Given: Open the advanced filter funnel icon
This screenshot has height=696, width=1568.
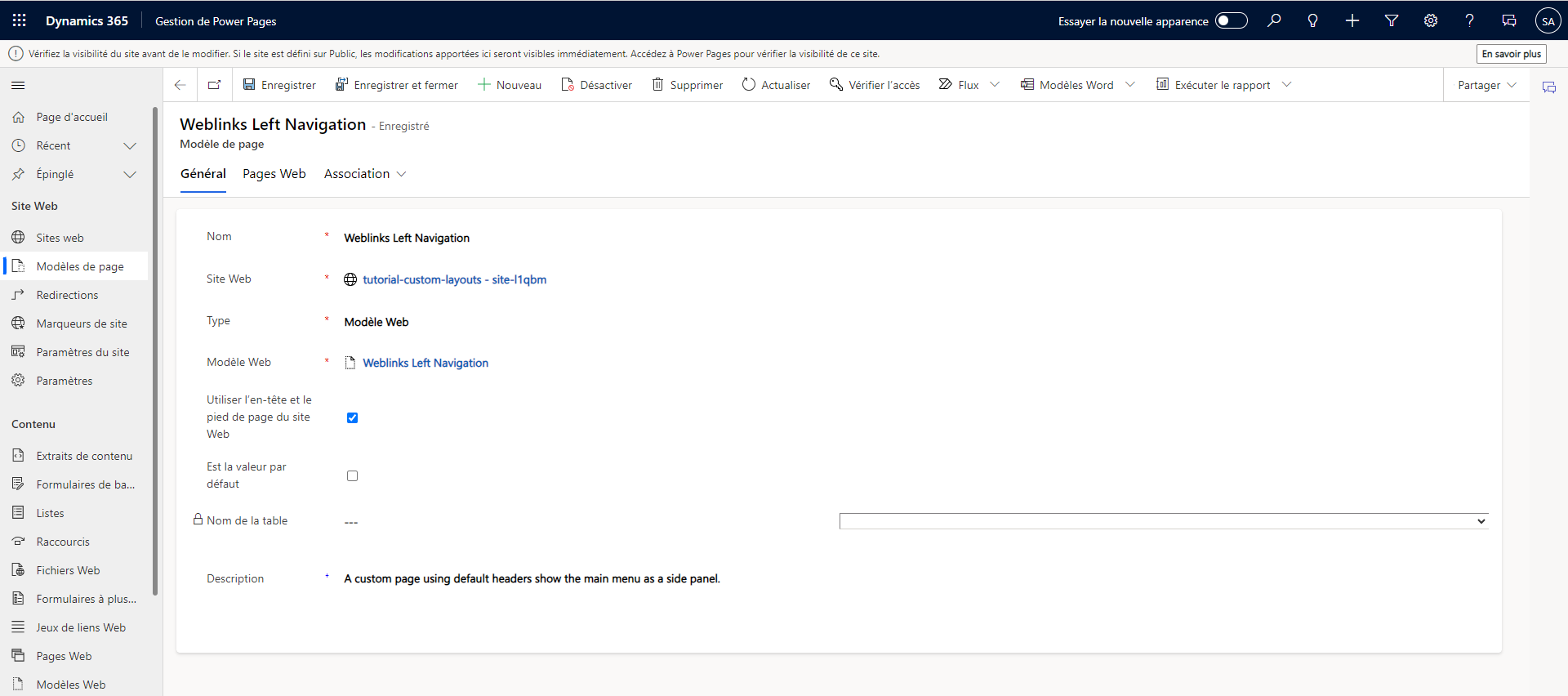Looking at the screenshot, I should [x=1392, y=20].
